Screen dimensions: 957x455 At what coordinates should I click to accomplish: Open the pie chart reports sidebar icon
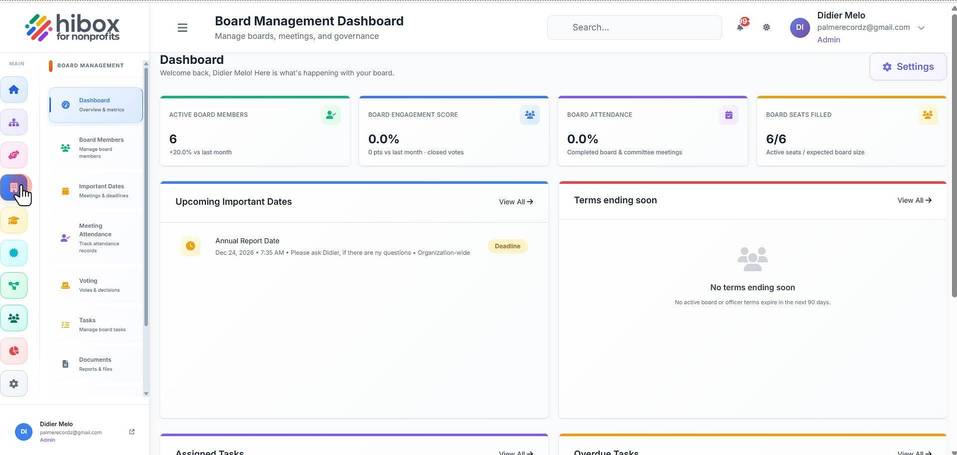pos(13,351)
